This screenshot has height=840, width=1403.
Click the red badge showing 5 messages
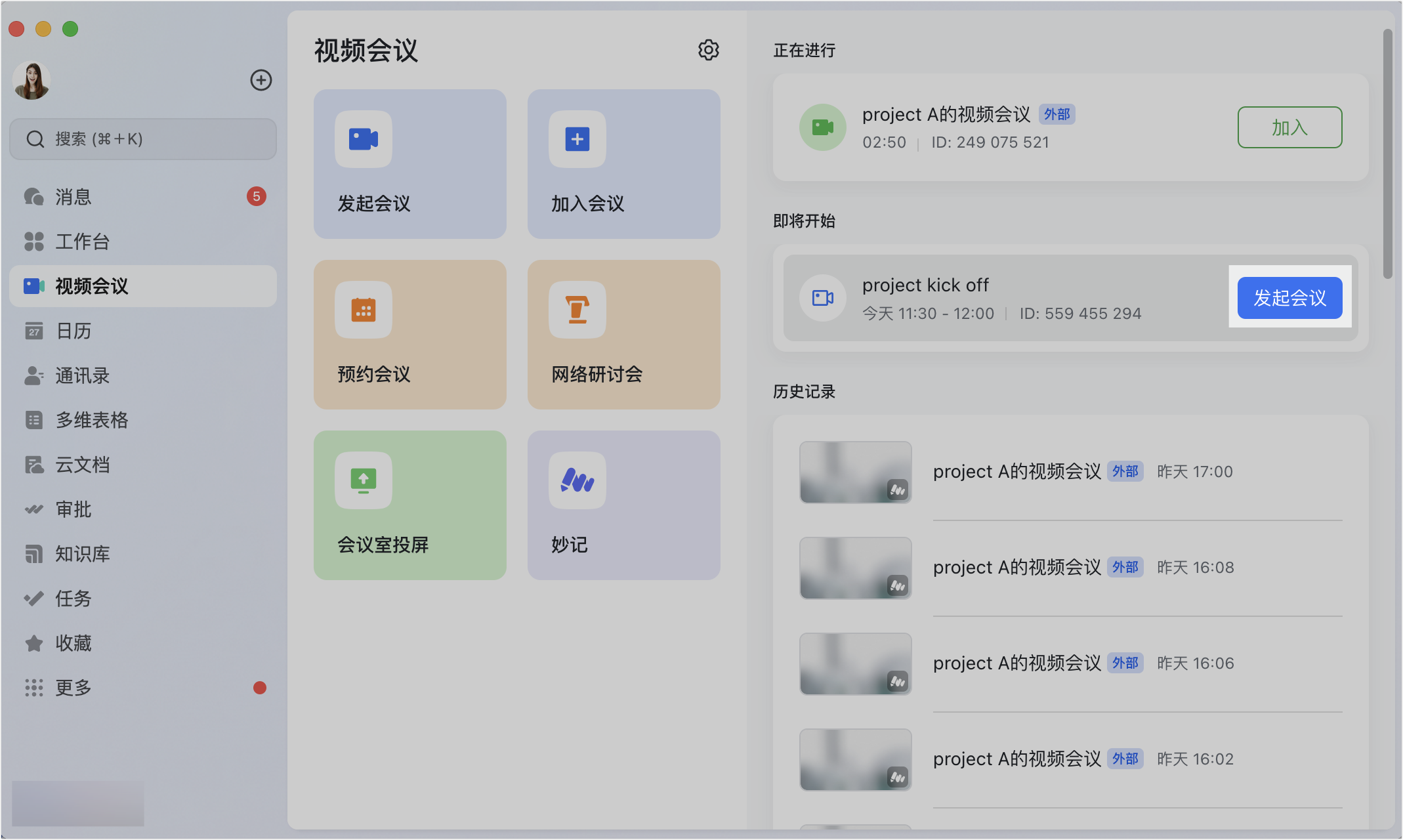pos(257,196)
